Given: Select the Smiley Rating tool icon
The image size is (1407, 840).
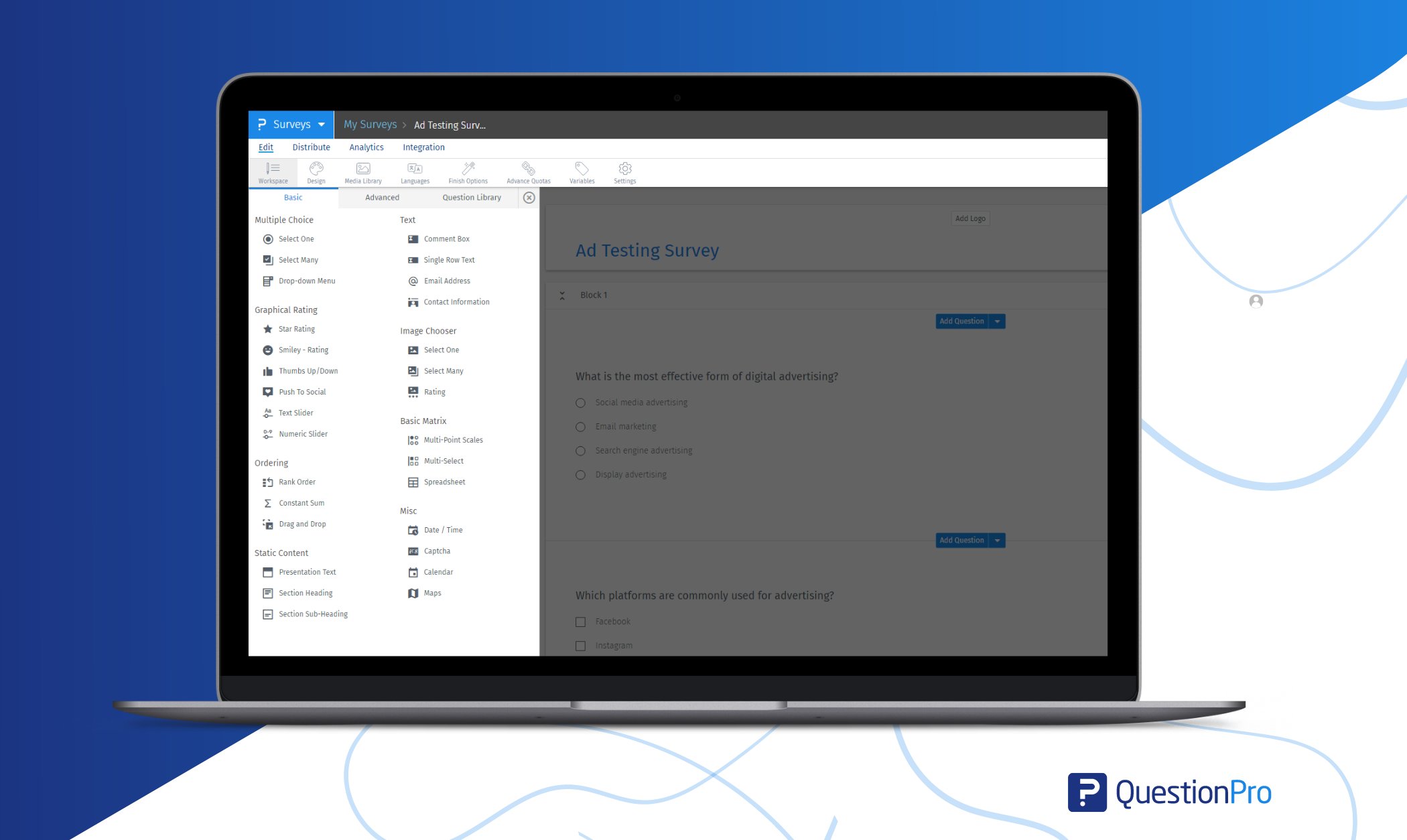Looking at the screenshot, I should pos(266,350).
